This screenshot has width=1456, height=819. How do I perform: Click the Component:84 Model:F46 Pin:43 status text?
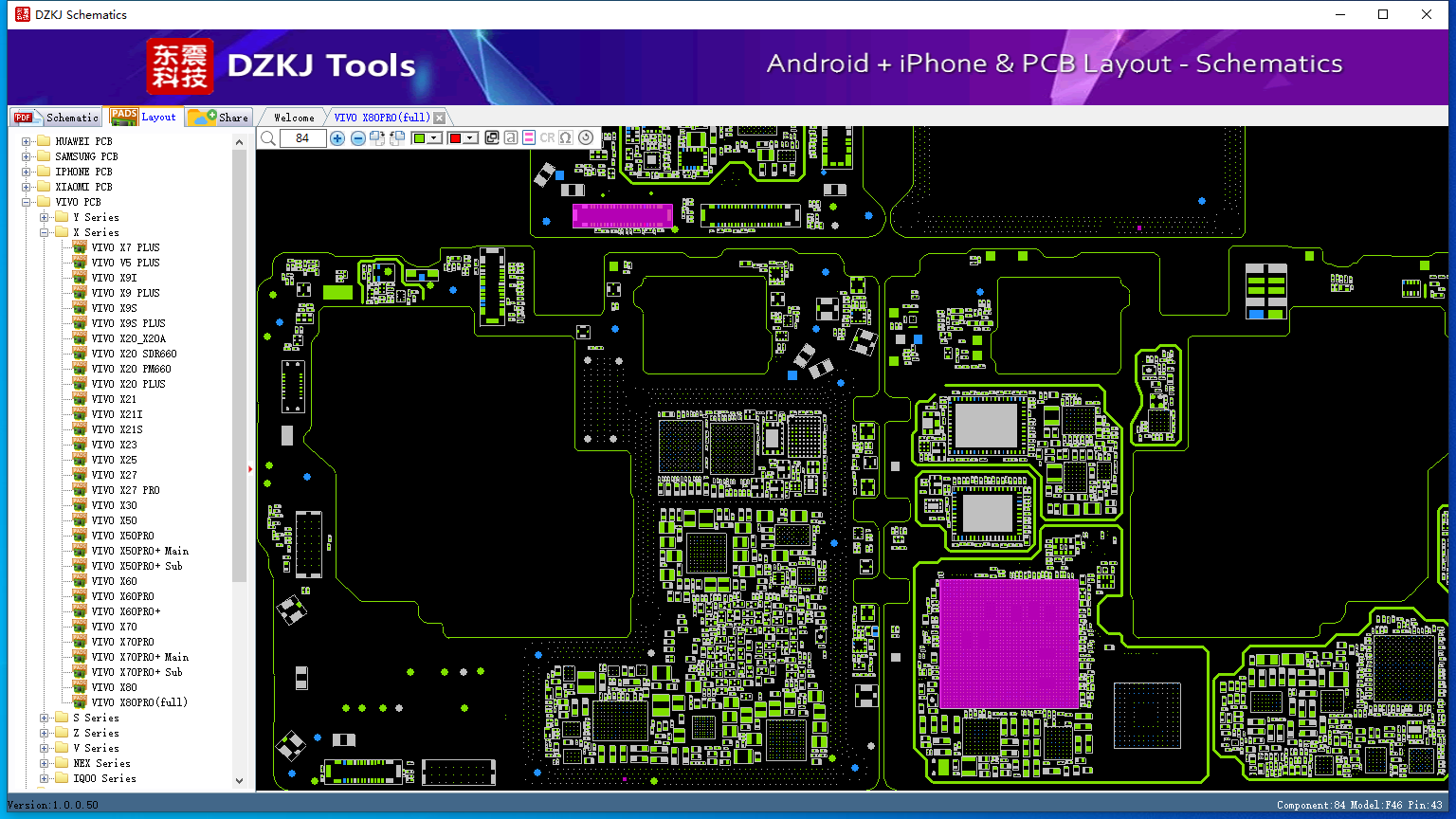tap(1359, 806)
